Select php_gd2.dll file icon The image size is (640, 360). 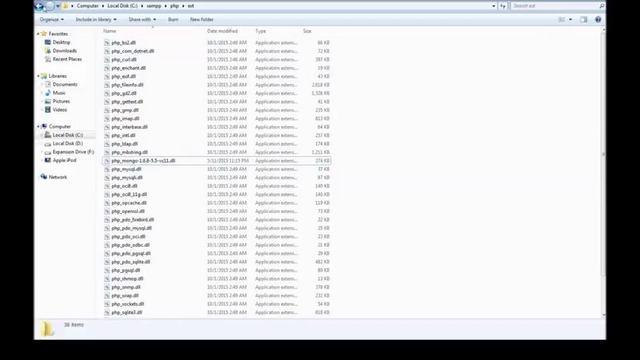click(107, 93)
